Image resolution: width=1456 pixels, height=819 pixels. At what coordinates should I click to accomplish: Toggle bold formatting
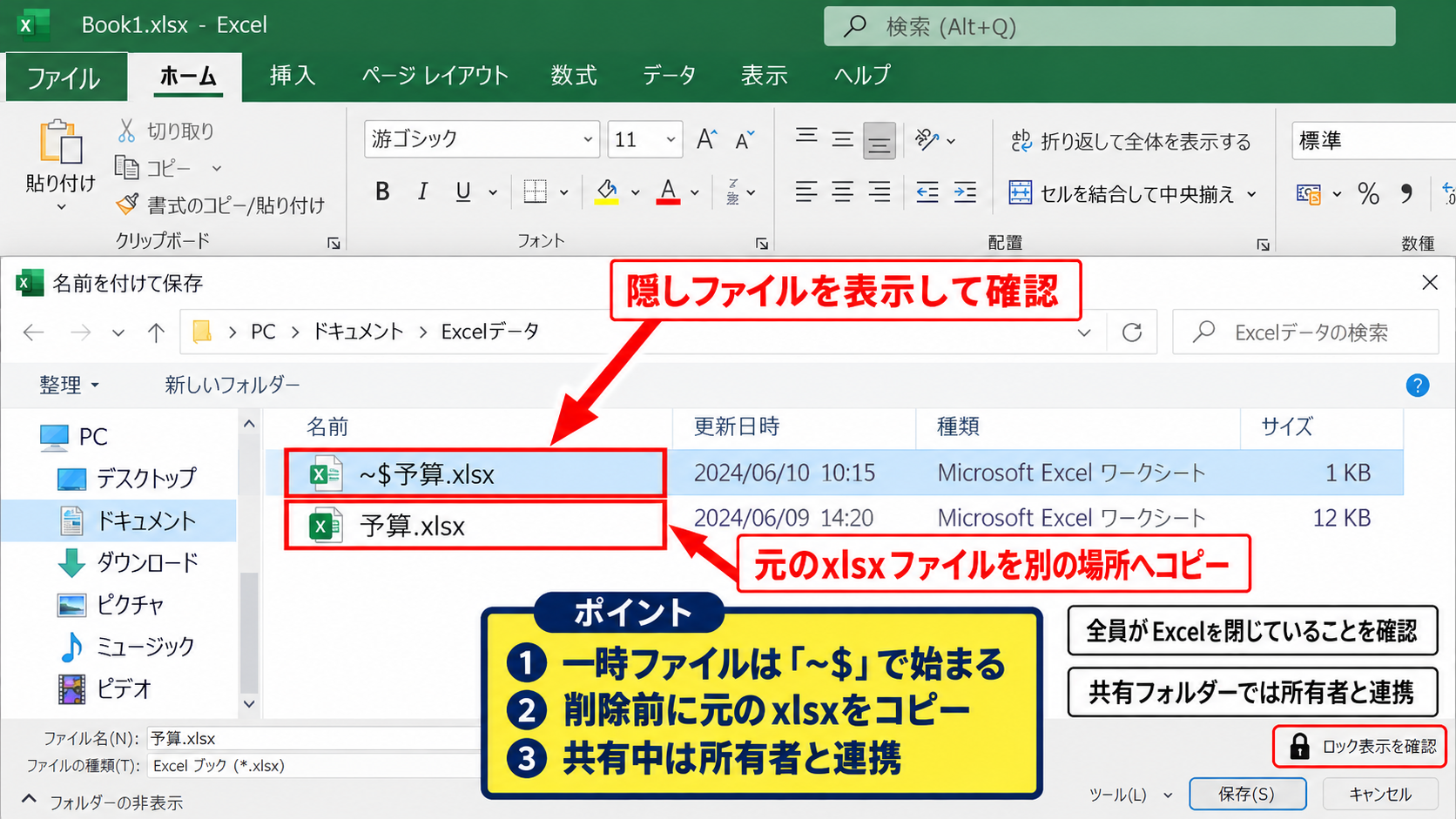(381, 191)
